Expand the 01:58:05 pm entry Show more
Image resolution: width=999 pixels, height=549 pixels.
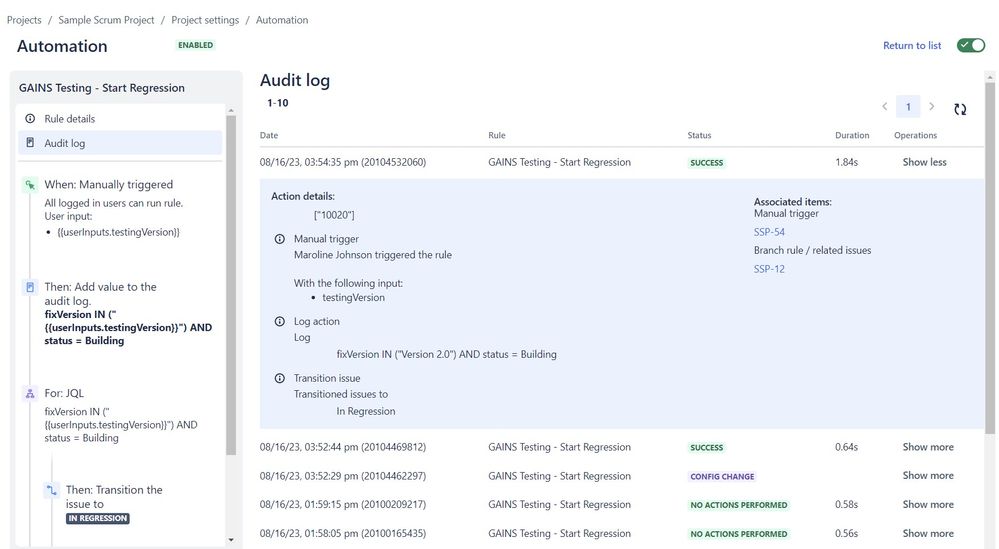pyautogui.click(x=928, y=533)
